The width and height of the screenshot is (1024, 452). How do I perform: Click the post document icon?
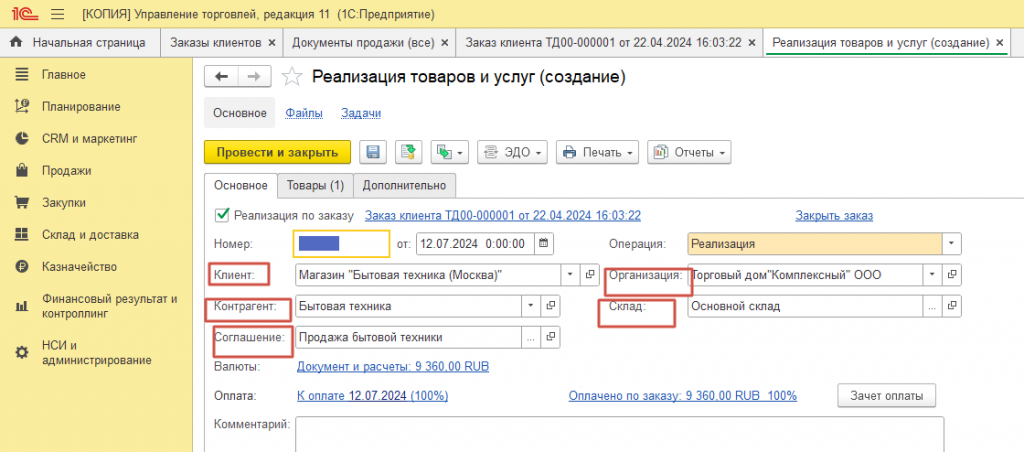pos(409,152)
